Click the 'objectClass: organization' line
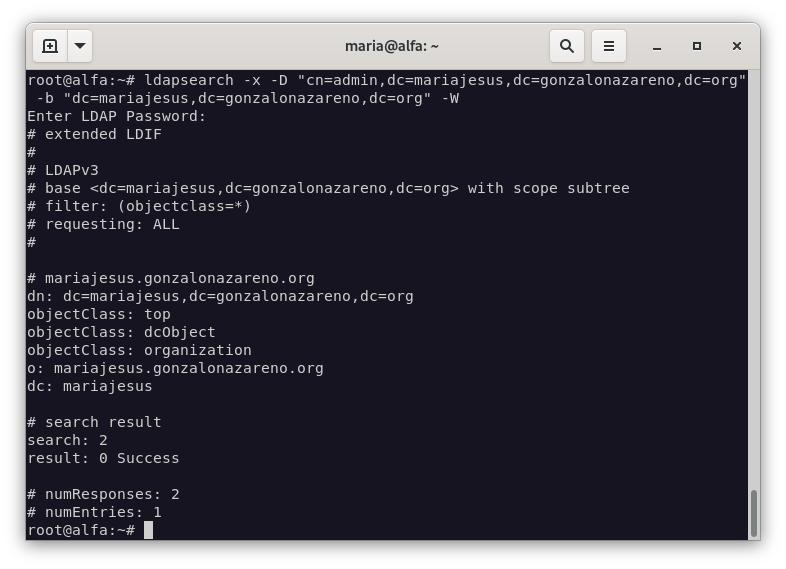 coord(139,350)
